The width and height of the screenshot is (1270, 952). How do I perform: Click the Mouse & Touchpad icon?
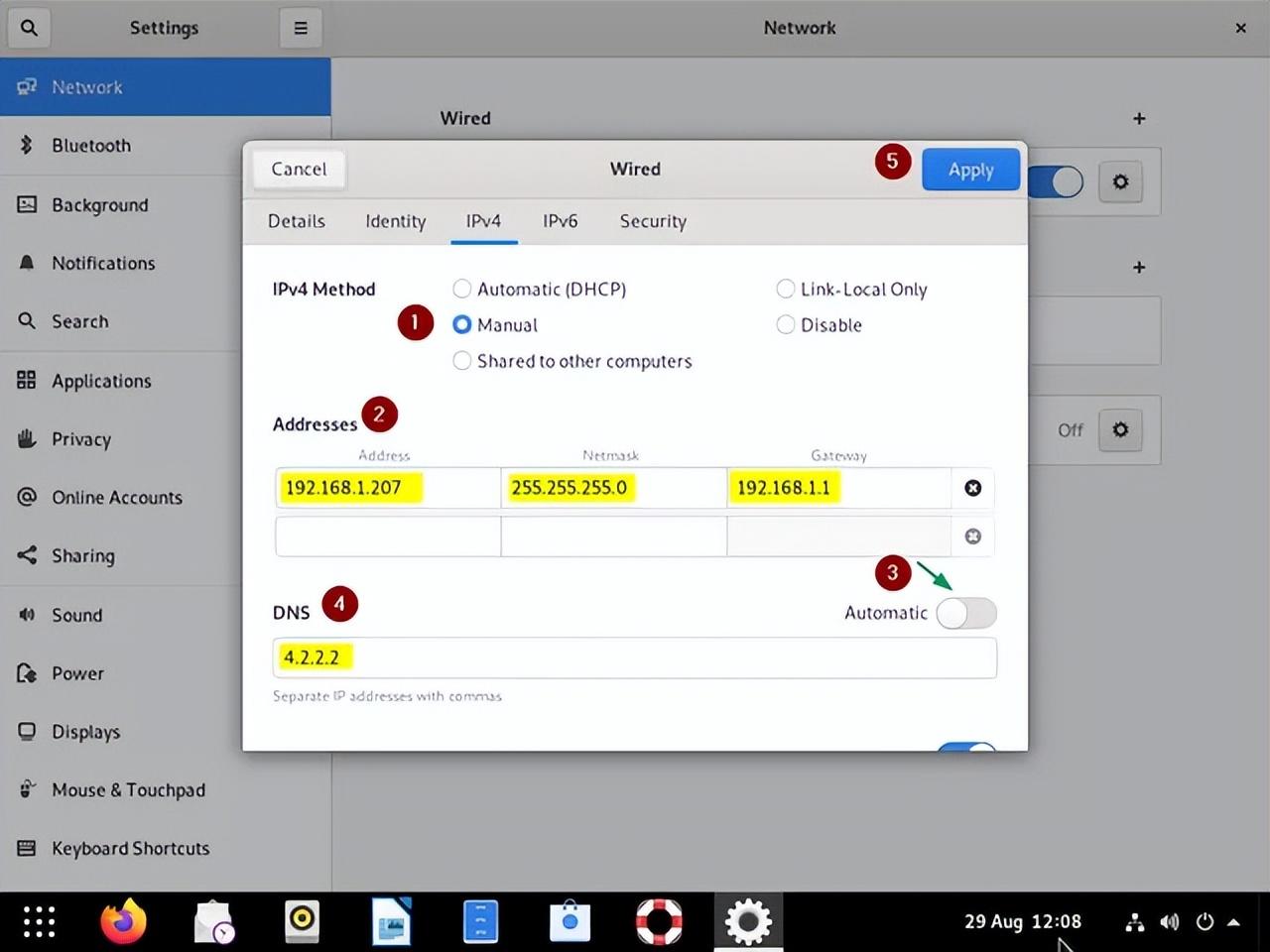27,789
